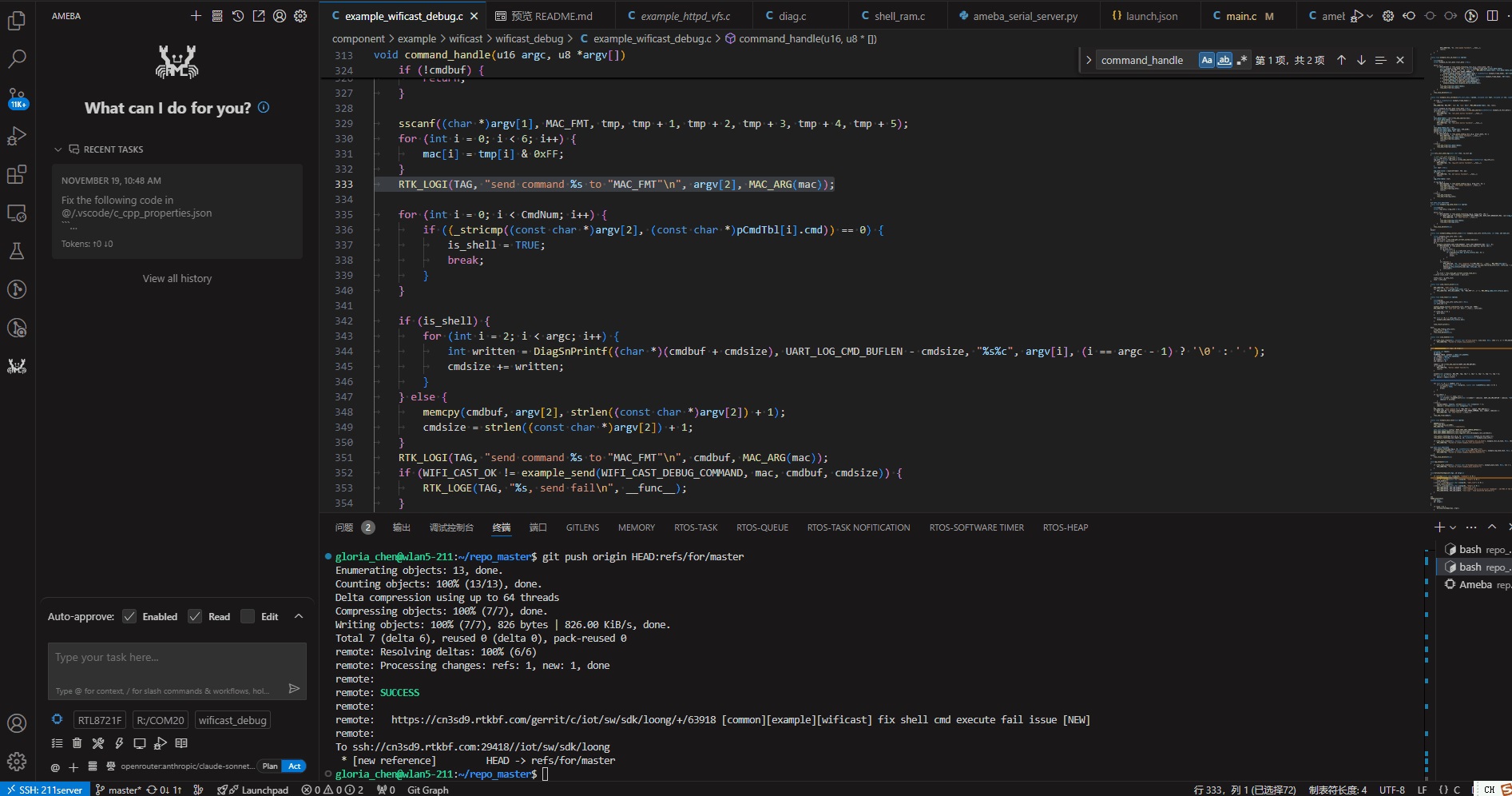Open the split editor icon in editor toolbar
This screenshot has width=1512, height=796.
click(x=1494, y=15)
